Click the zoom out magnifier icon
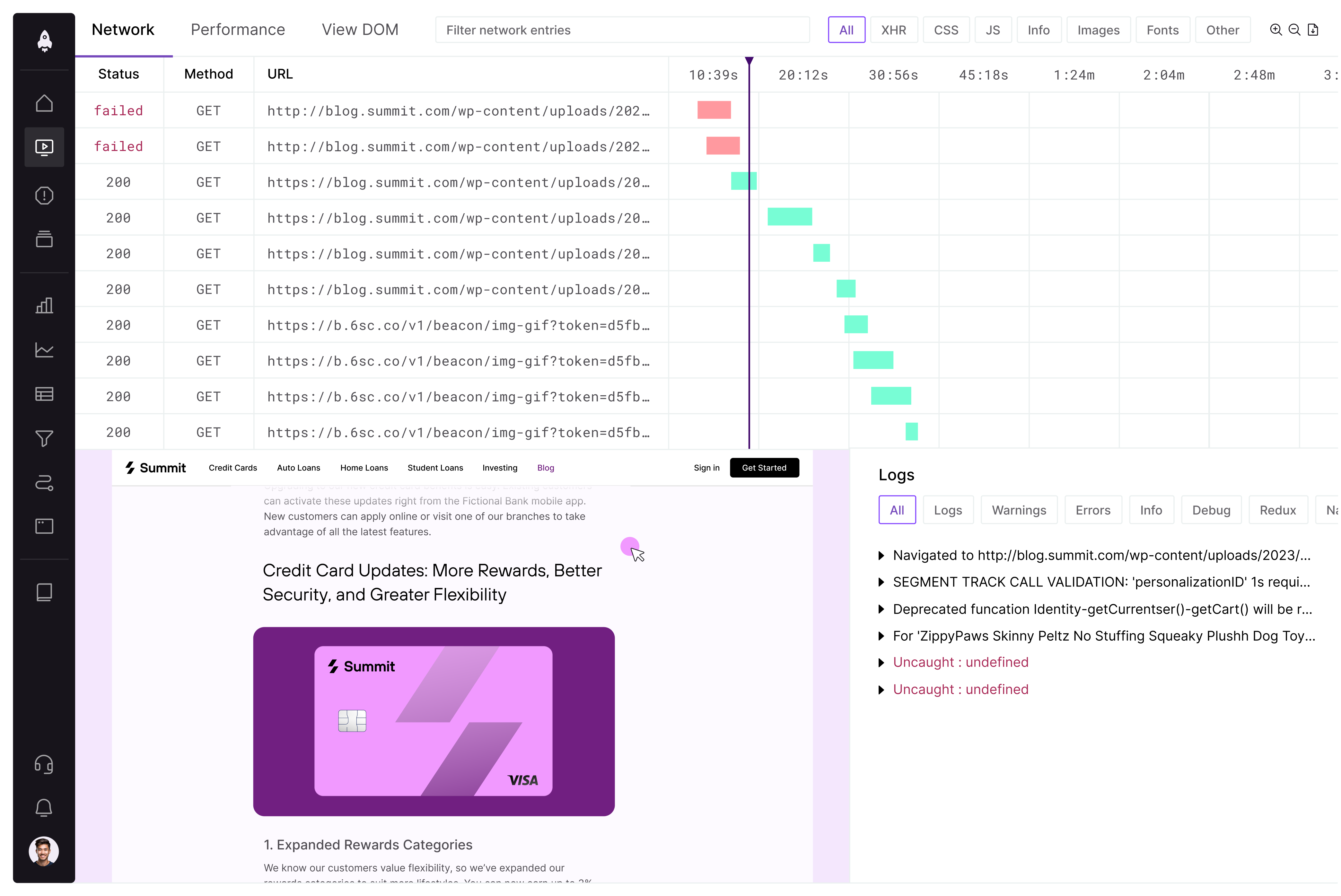 pyautogui.click(x=1294, y=30)
